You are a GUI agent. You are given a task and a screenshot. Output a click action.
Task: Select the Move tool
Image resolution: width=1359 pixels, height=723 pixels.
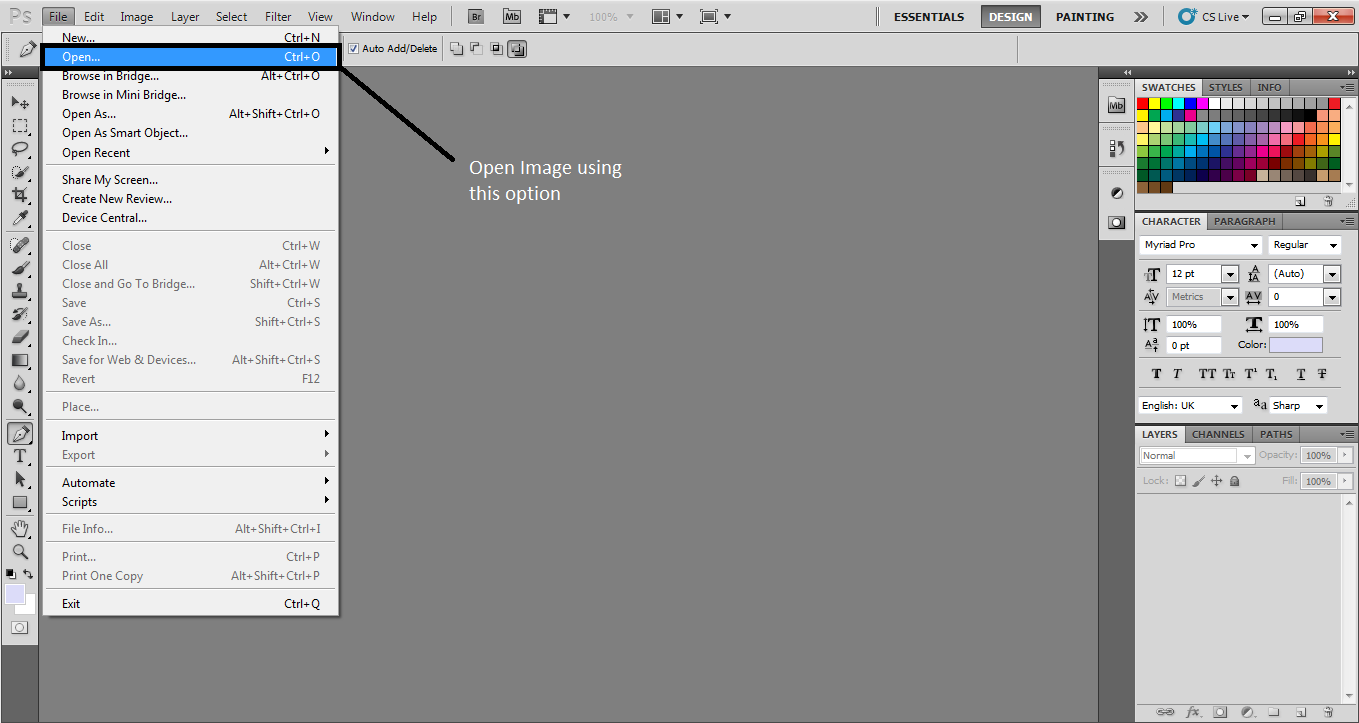tap(20, 102)
